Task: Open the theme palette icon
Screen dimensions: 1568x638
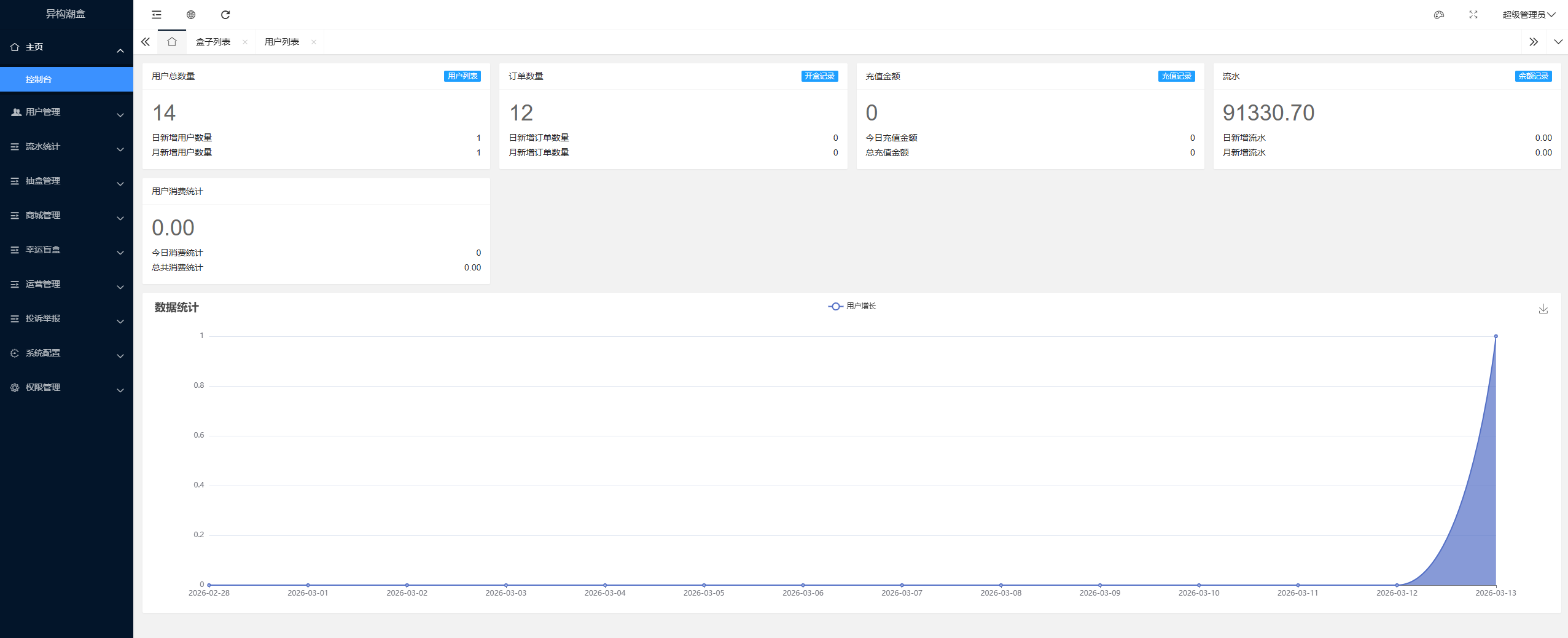Action: click(x=1438, y=15)
